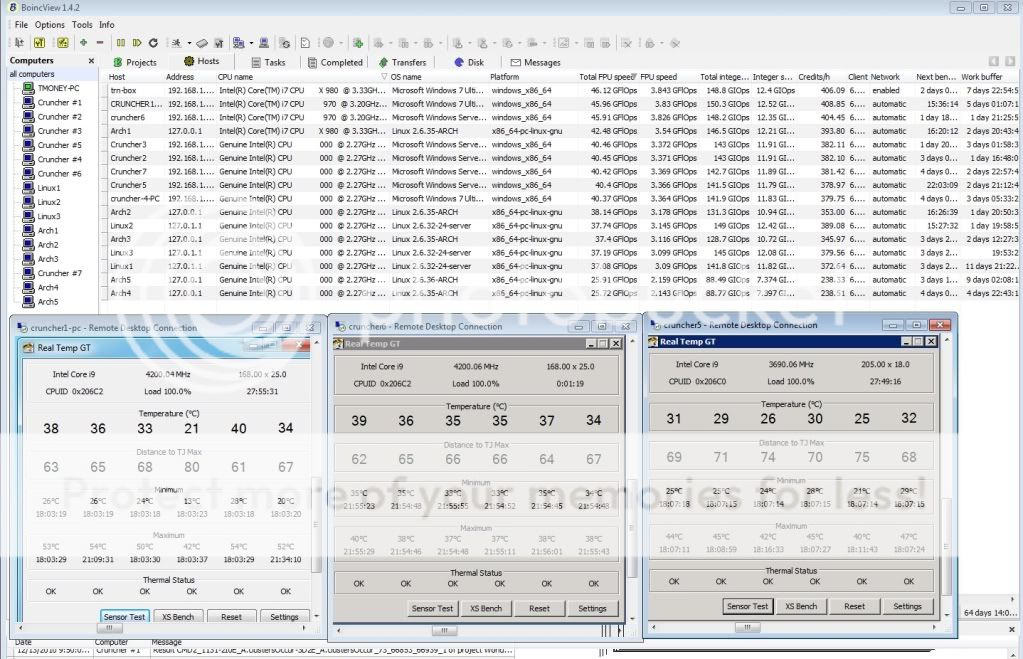Image resolution: width=1023 pixels, height=659 pixels.
Task: Click Sensor Test in cruncher5 Real Temp window
Action: 748,606
